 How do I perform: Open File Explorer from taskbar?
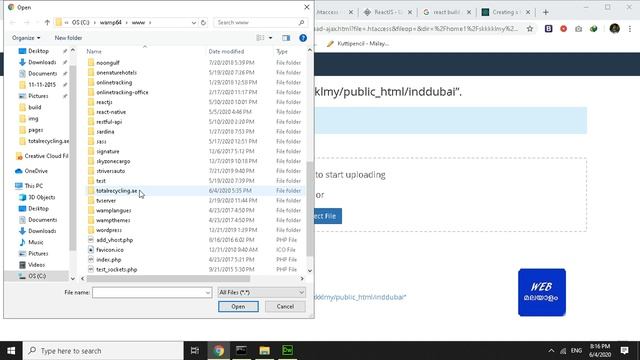click(264, 351)
